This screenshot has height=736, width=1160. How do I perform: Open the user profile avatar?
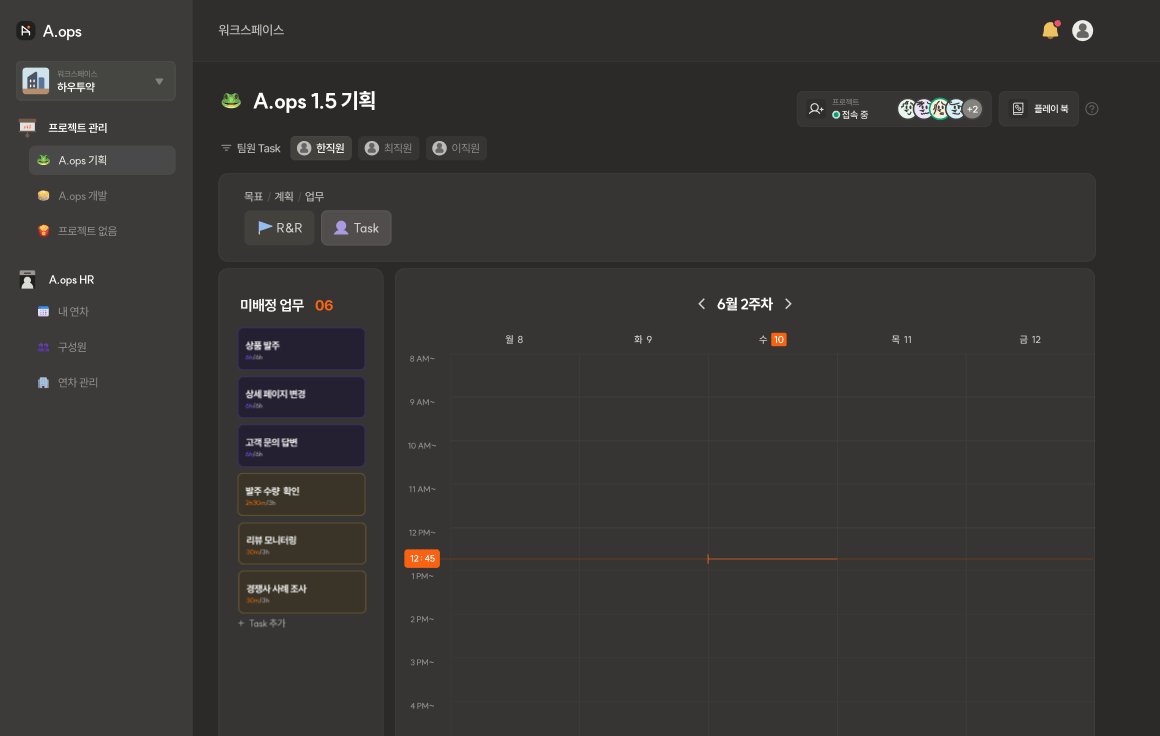(x=1082, y=30)
